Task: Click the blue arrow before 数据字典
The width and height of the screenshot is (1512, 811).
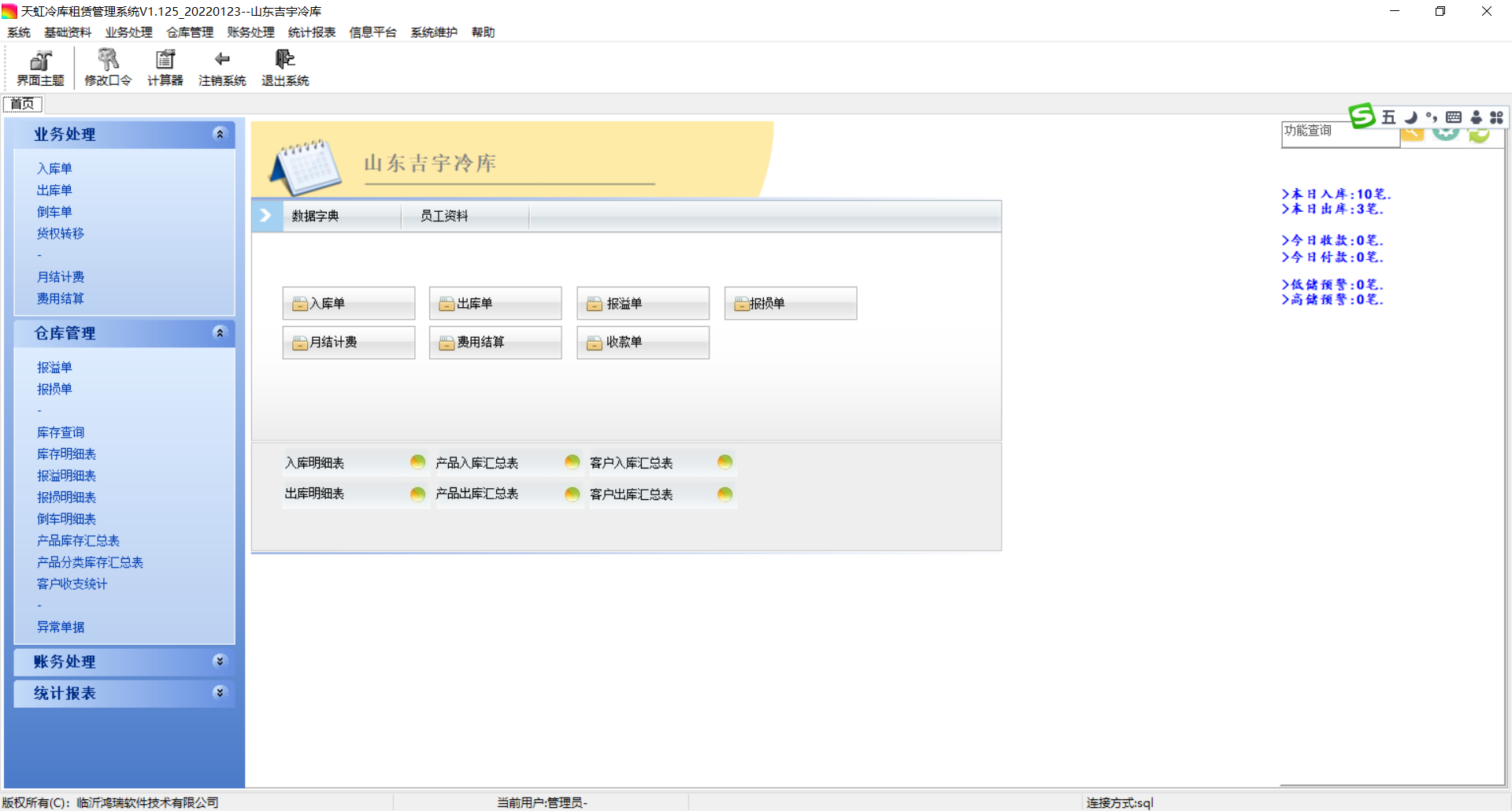Action: 265,215
